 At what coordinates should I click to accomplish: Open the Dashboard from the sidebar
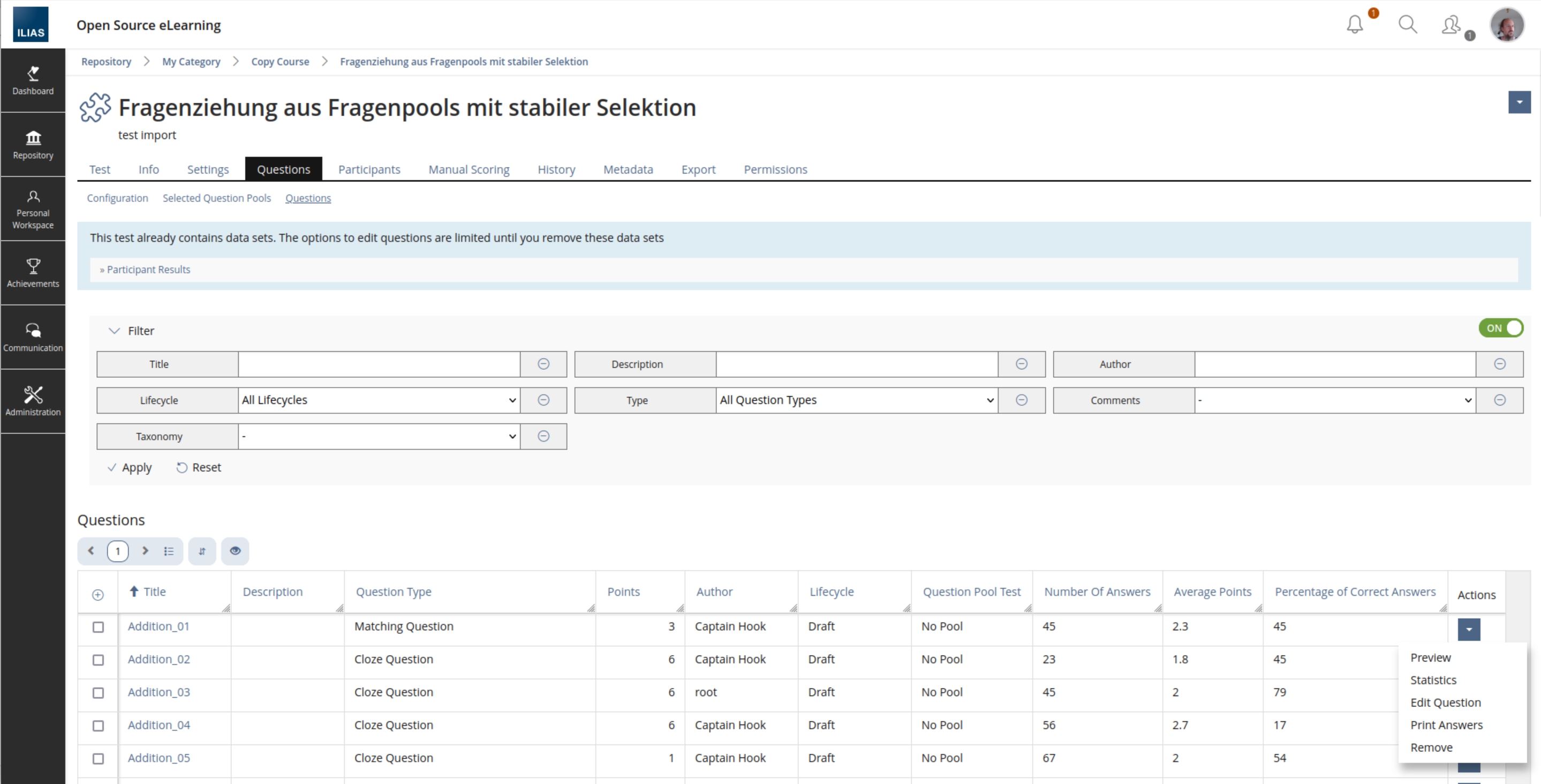pos(33,81)
